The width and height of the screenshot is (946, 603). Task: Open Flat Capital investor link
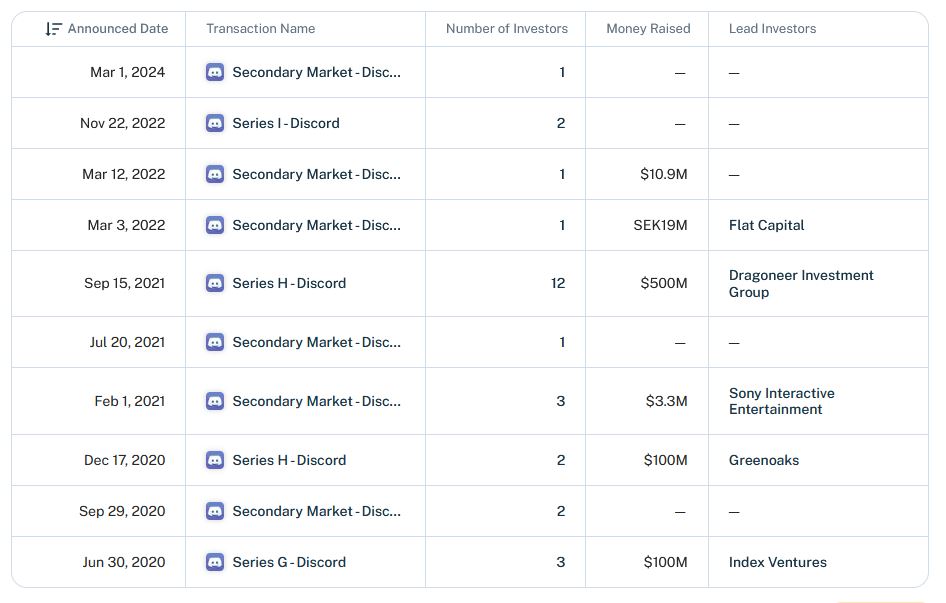(766, 225)
